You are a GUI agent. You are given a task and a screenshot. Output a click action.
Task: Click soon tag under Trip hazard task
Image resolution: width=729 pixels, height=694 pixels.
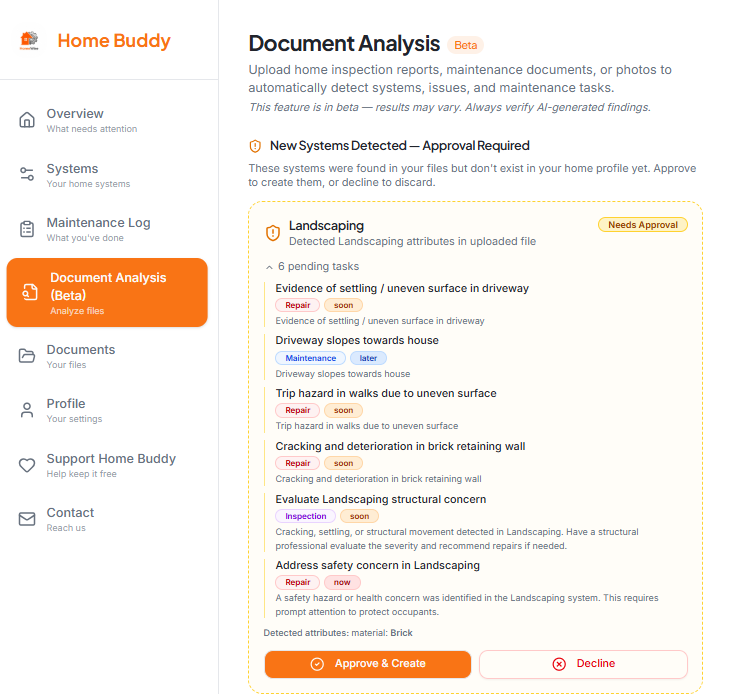point(344,410)
